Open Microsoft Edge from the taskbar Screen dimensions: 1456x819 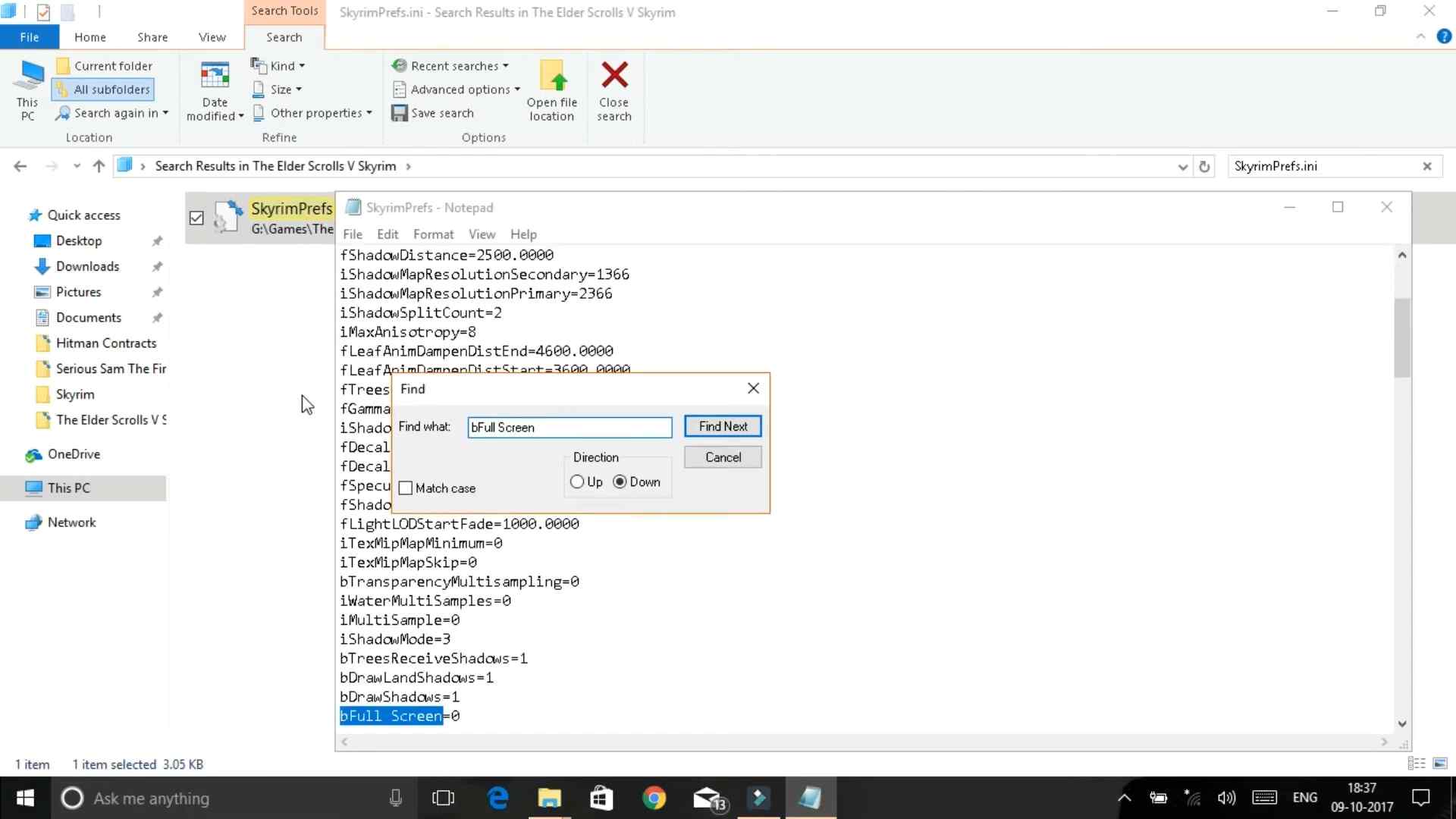[x=497, y=798]
